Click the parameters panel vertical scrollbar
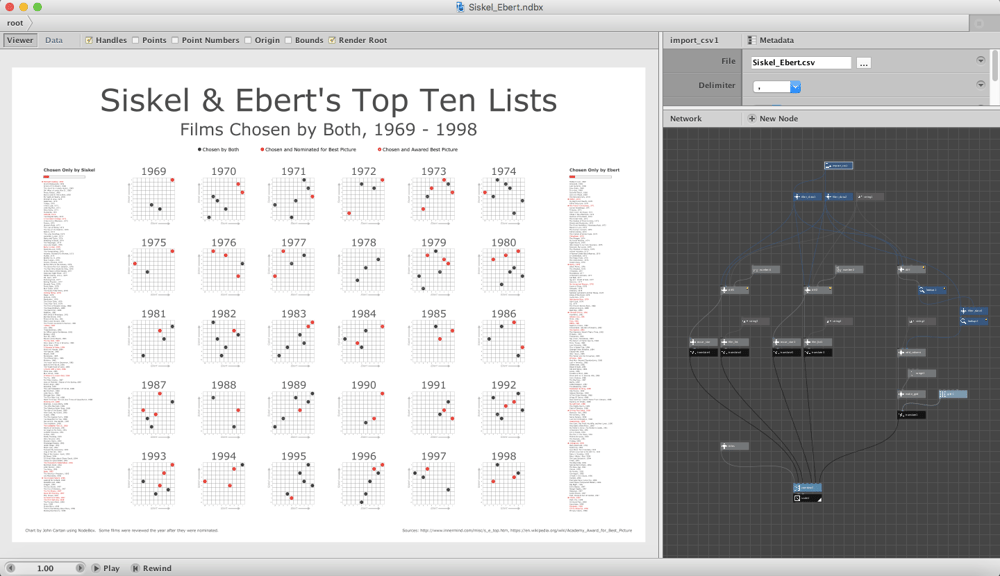Viewport: 1000px width, 576px height. [x=995, y=66]
